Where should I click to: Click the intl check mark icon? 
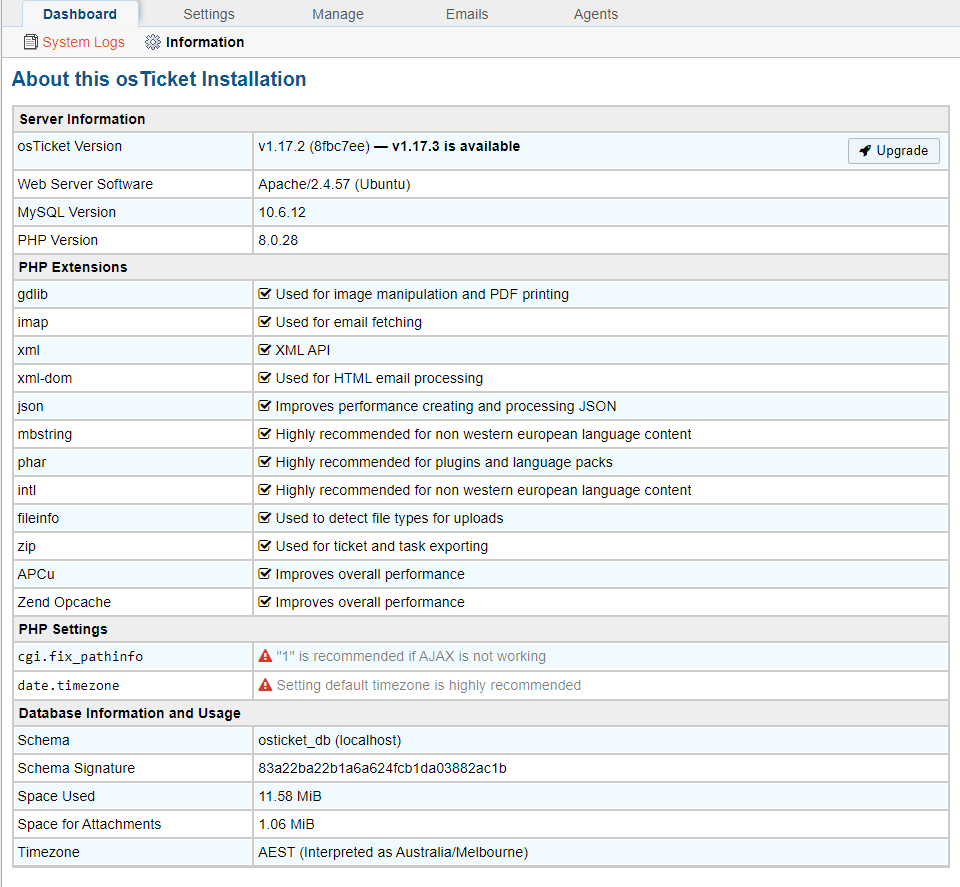coord(264,490)
